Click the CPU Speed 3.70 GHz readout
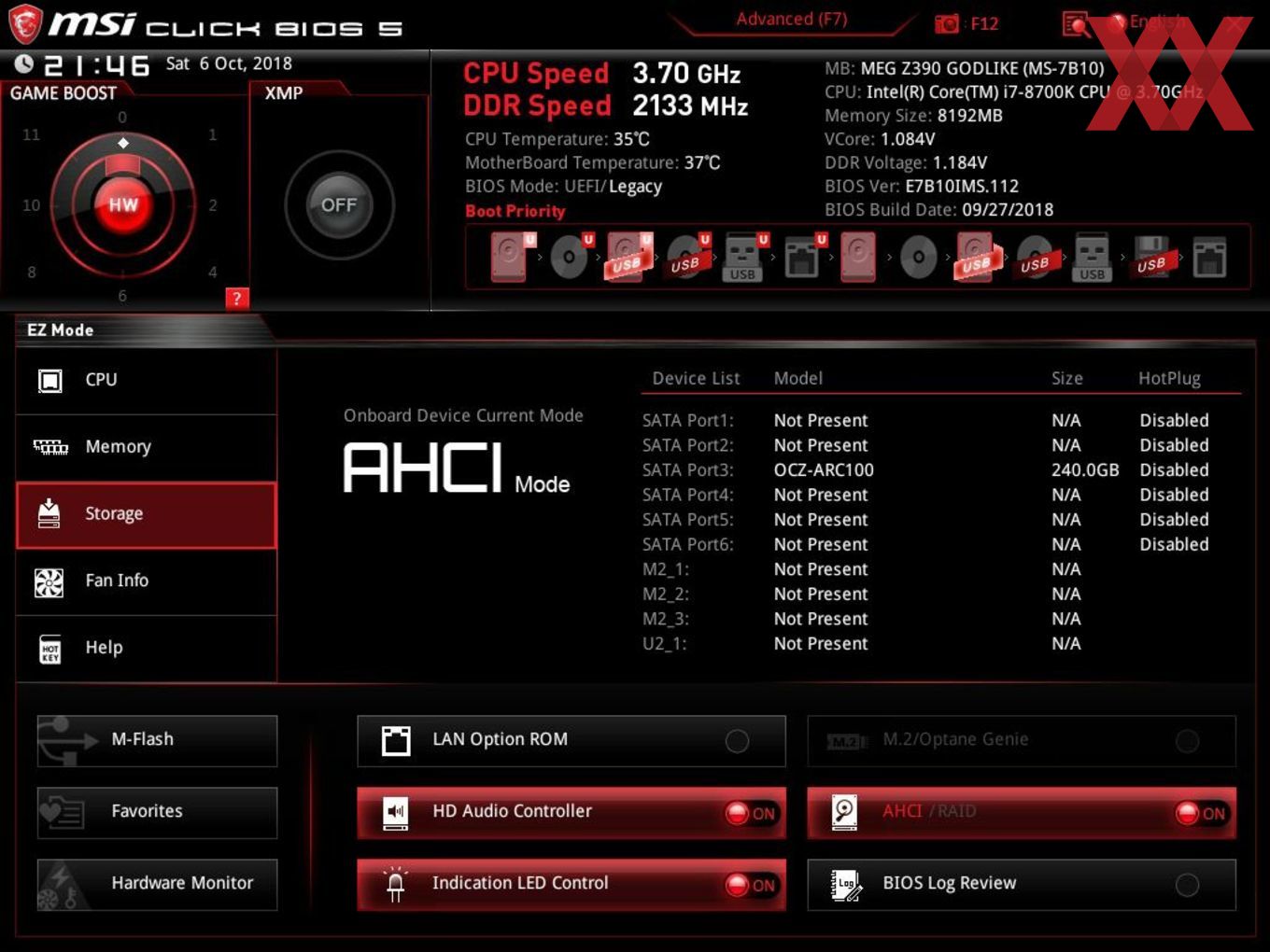 pyautogui.click(x=602, y=74)
